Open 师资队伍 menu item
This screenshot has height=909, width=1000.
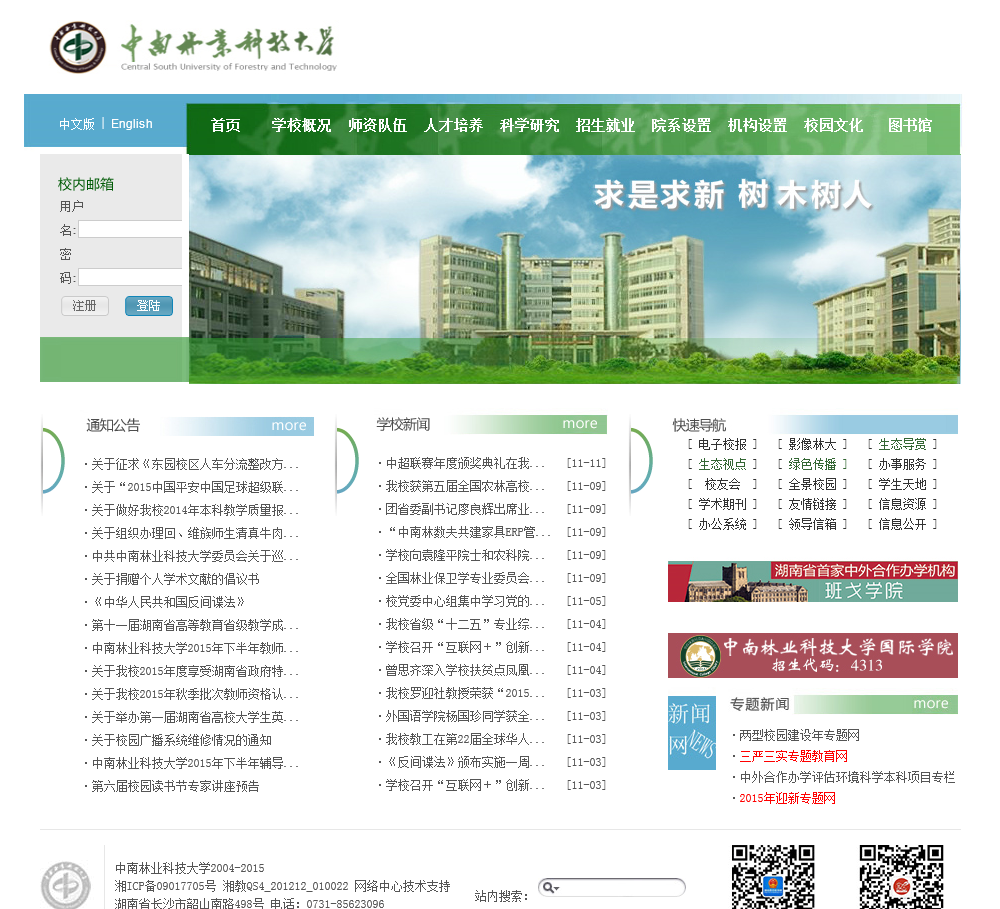point(378,125)
